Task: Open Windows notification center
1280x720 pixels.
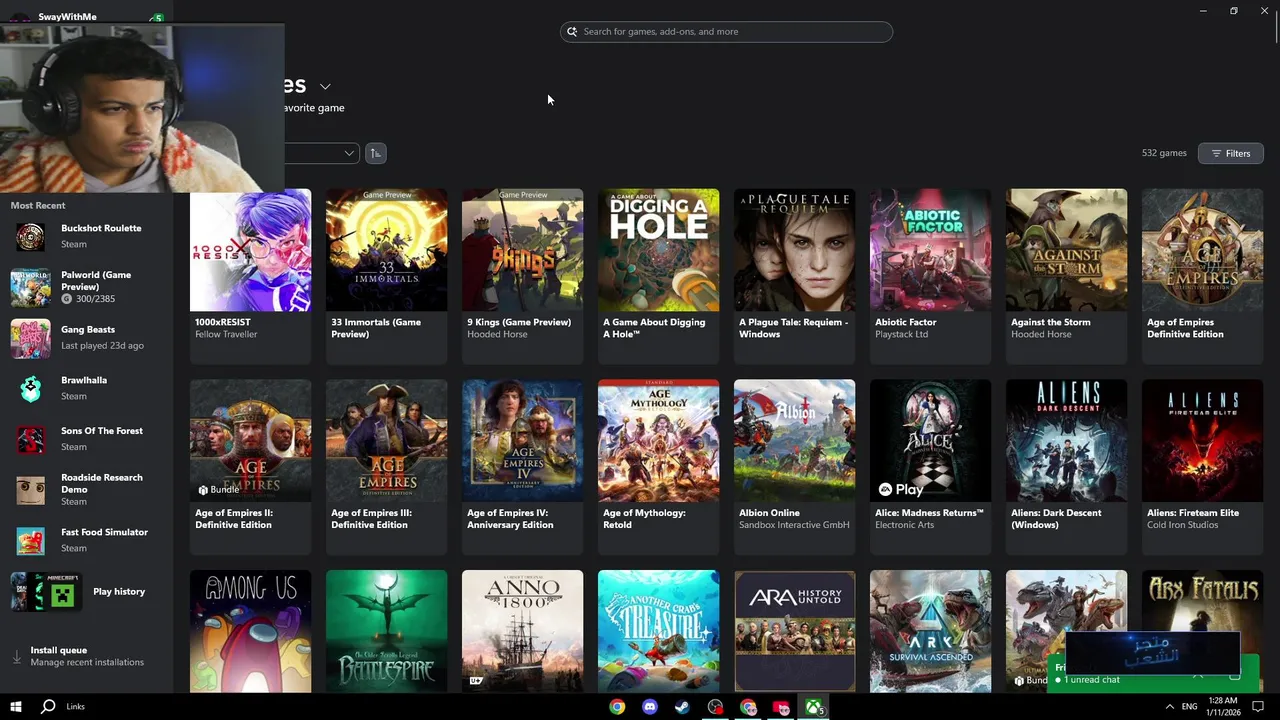Action: (1258, 707)
